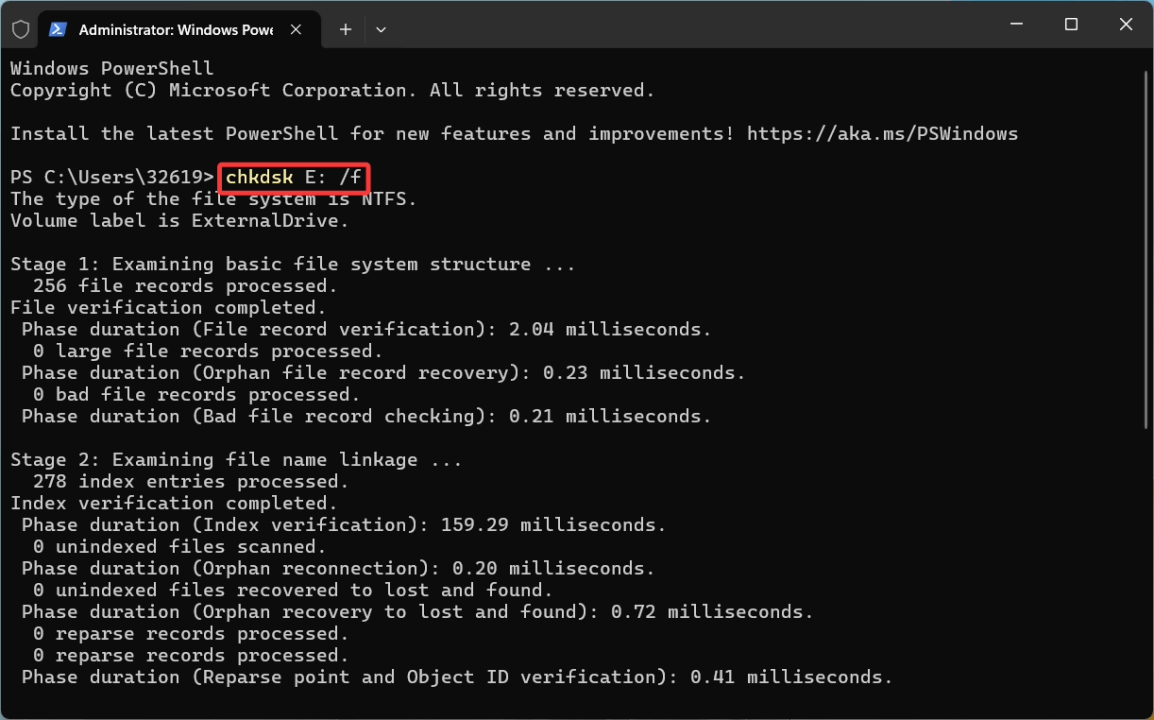
Task: Click the Volume label is ExternalDrive line
Action: click(x=178, y=220)
